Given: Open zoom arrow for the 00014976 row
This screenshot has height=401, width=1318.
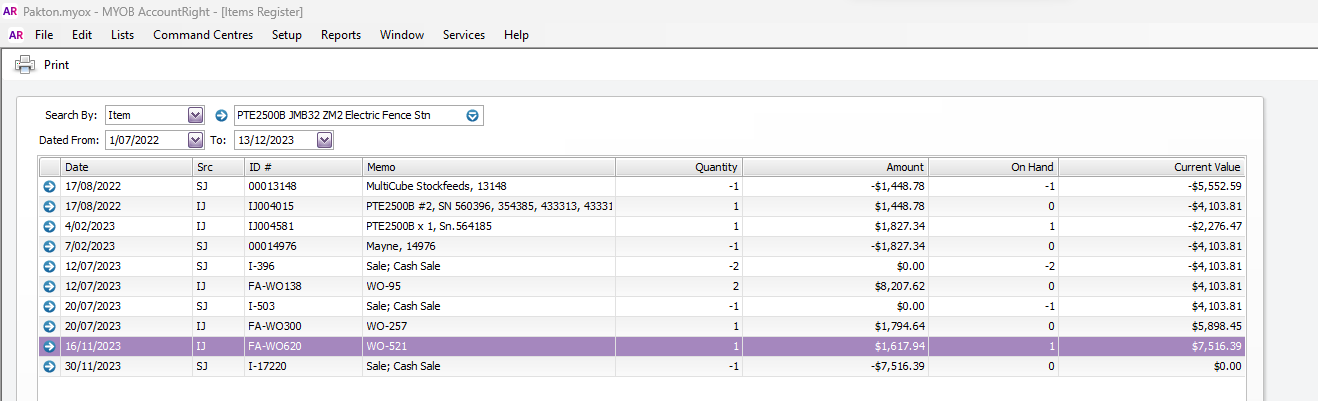Looking at the screenshot, I should tap(49, 246).
